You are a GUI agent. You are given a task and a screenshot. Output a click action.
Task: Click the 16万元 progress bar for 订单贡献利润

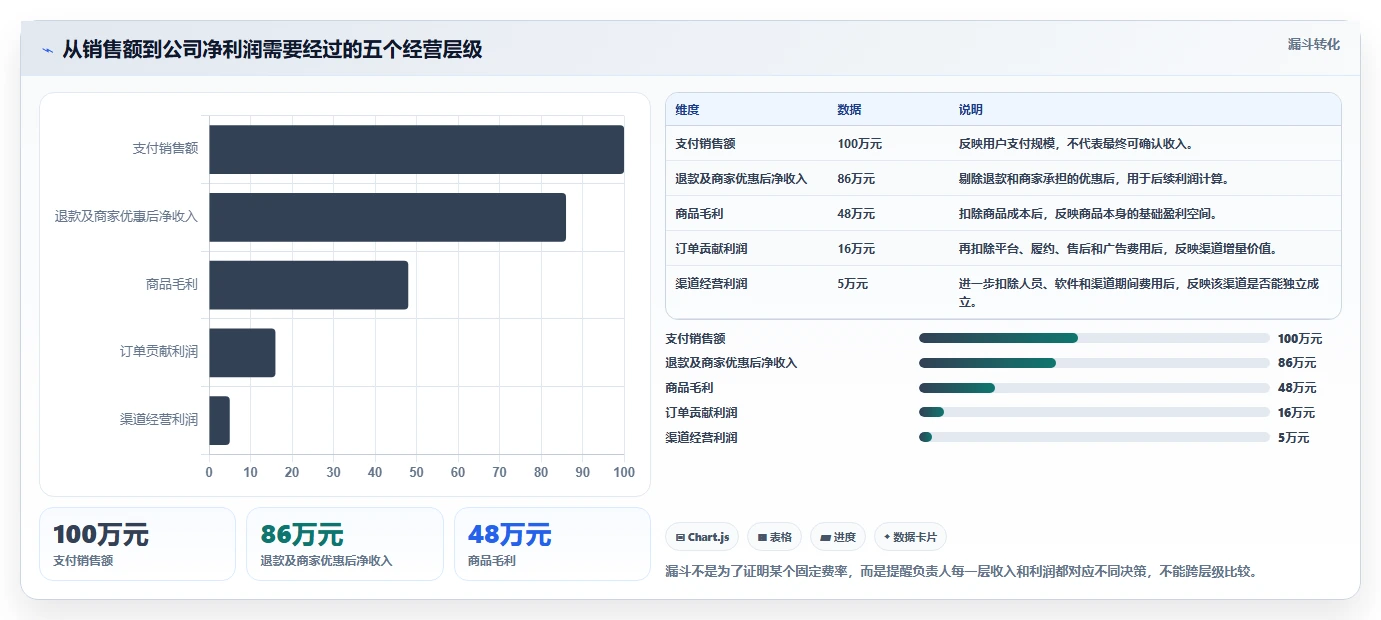point(1094,412)
